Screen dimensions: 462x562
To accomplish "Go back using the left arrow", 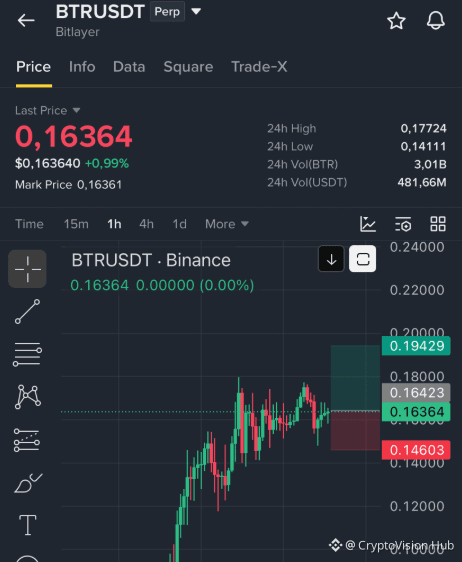I will pos(26,20).
